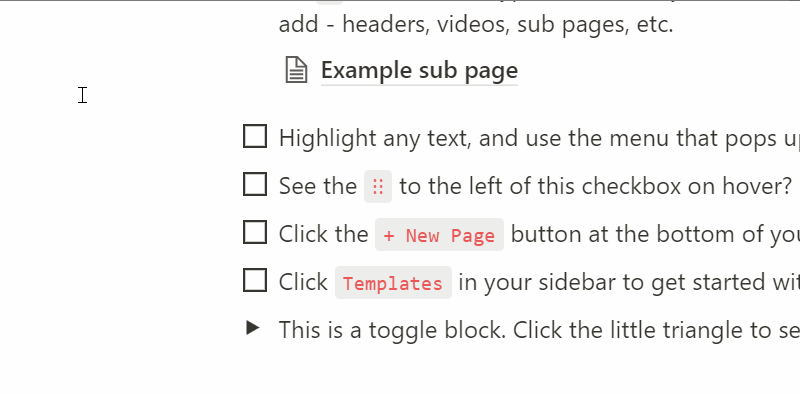Check the Highlight any text checkbox
Viewport: 800px width, 394px height.
[255, 136]
